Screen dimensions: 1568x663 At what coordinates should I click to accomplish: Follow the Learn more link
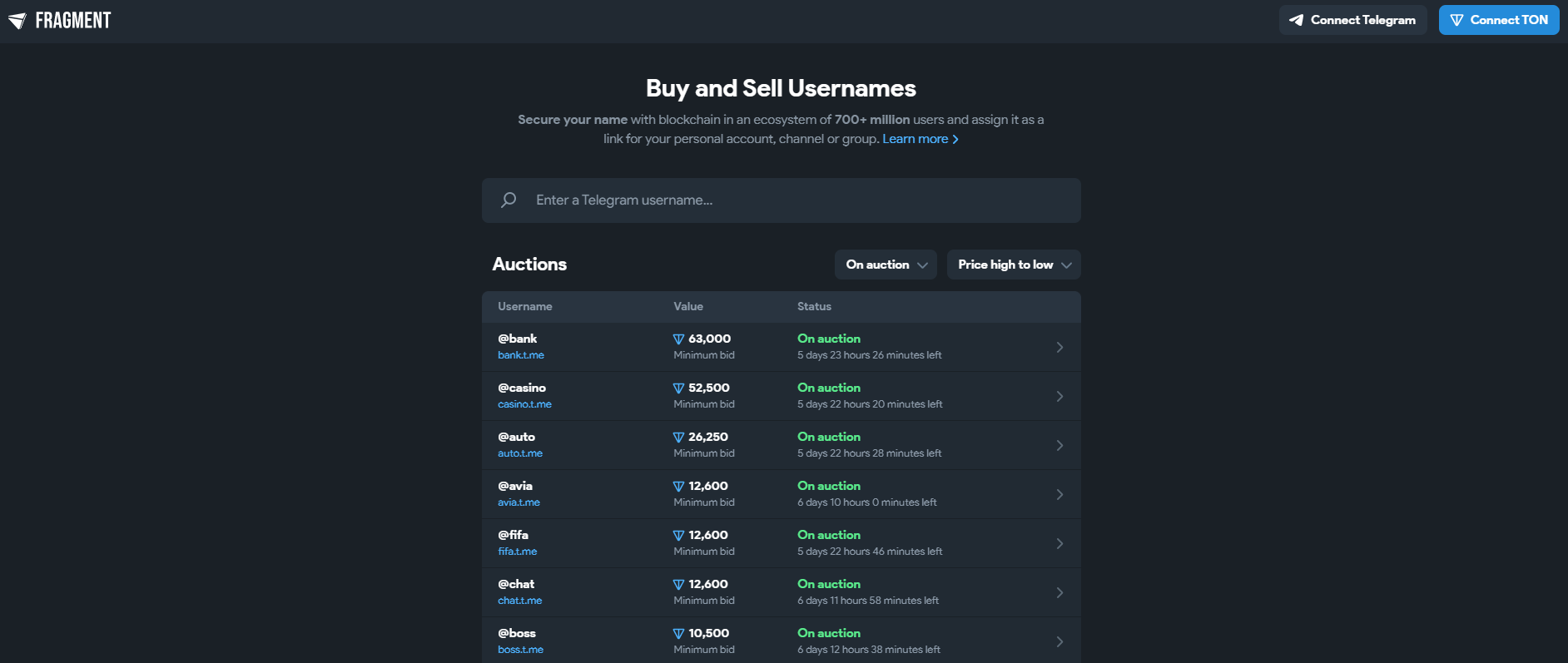(x=920, y=139)
